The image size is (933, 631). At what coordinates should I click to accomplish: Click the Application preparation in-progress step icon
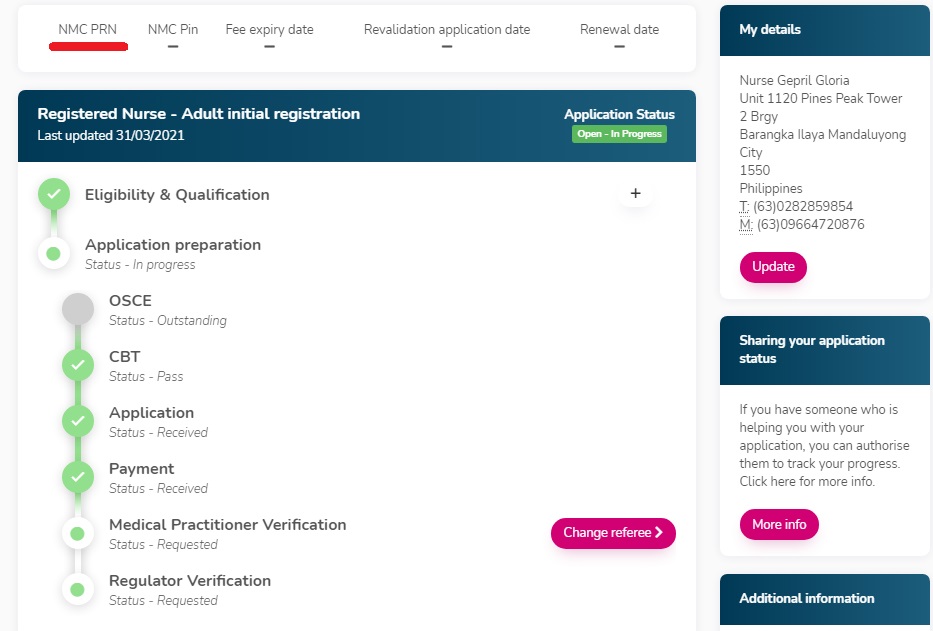click(54, 253)
